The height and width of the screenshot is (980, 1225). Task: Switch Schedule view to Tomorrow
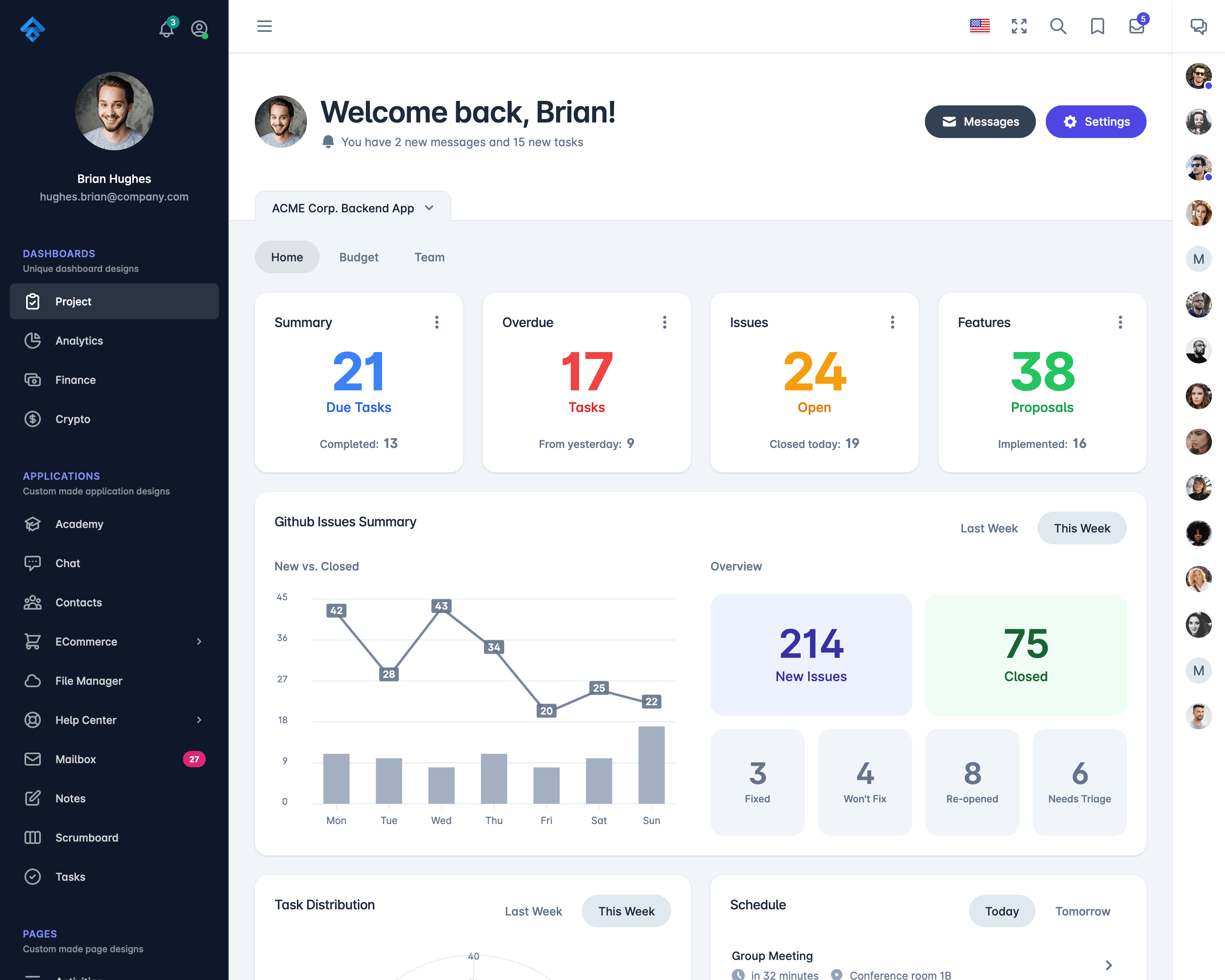click(x=1083, y=911)
